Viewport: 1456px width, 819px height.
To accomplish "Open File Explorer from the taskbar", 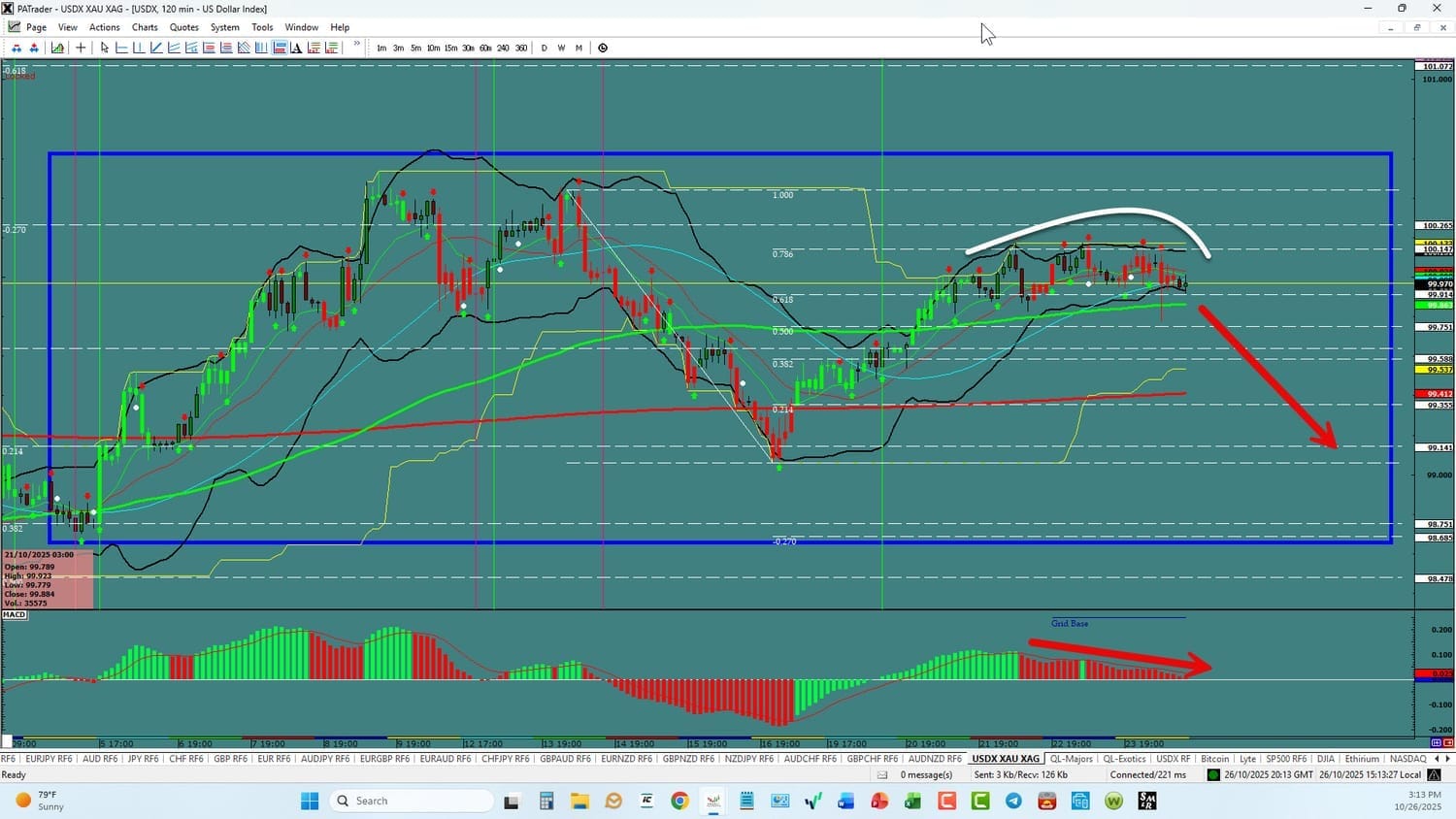I will [579, 801].
